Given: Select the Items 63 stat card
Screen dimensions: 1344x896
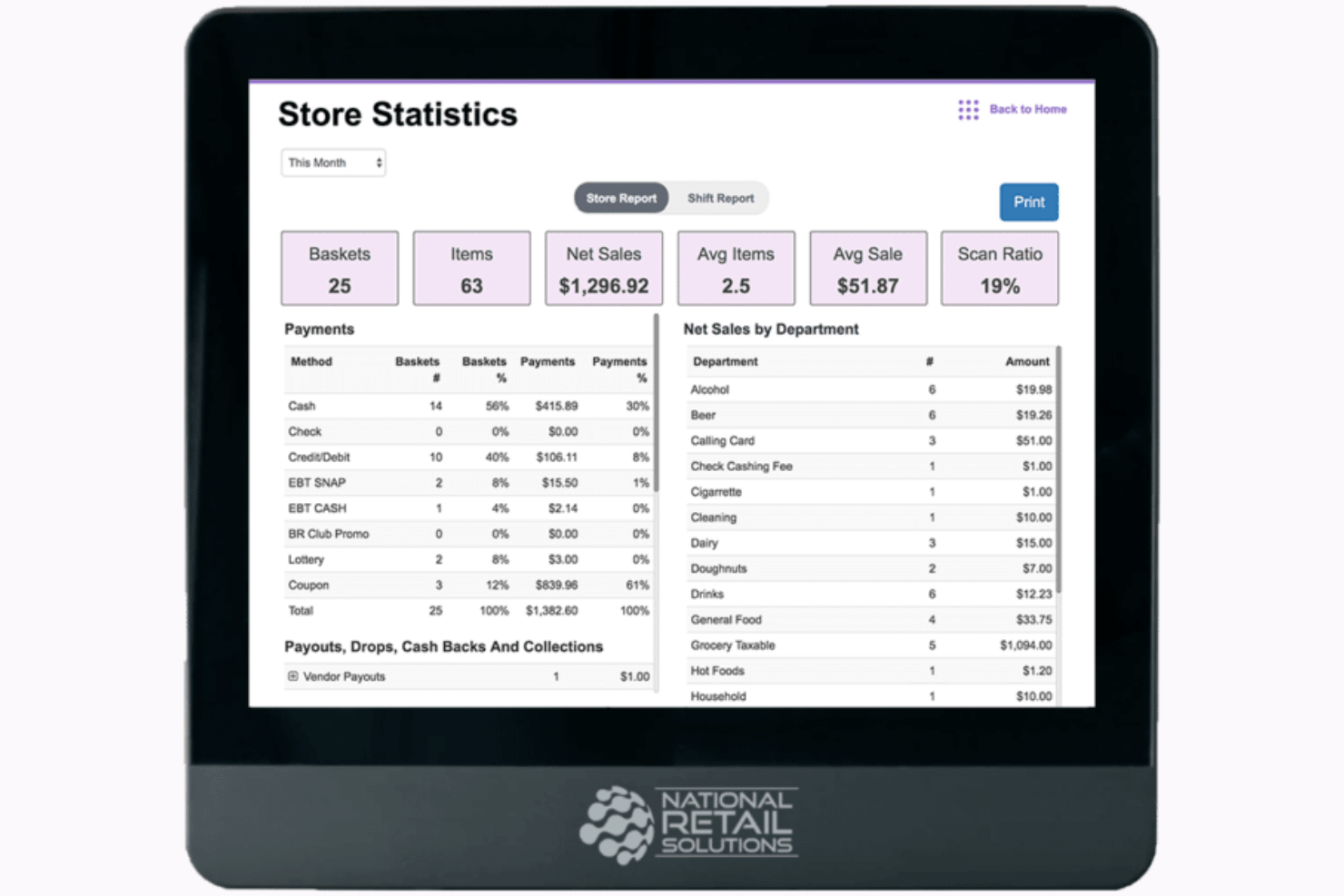Looking at the screenshot, I should tap(471, 268).
